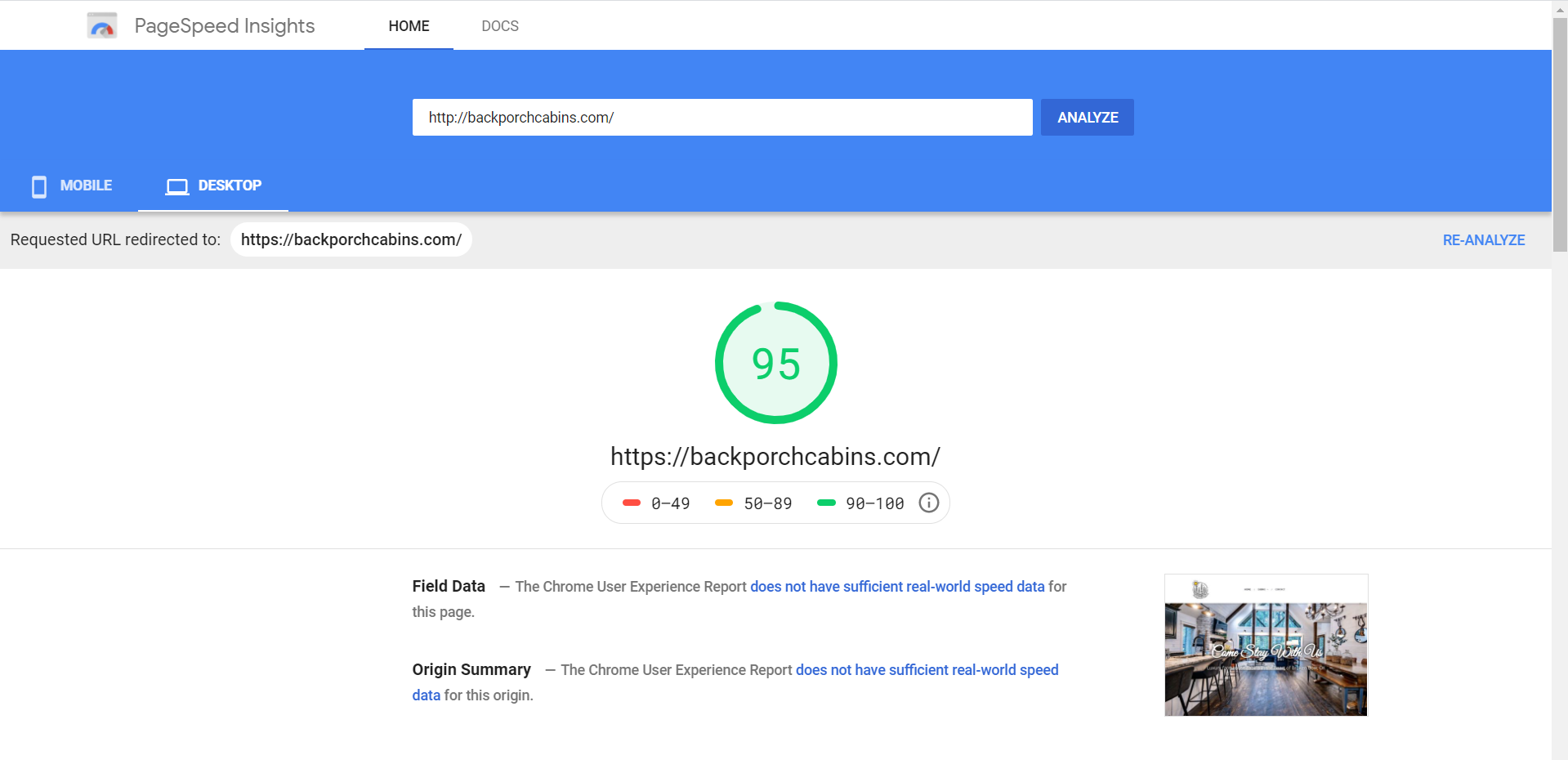Click the RE-ANALYZE link
Image resolution: width=1568 pixels, height=760 pixels.
(x=1483, y=239)
